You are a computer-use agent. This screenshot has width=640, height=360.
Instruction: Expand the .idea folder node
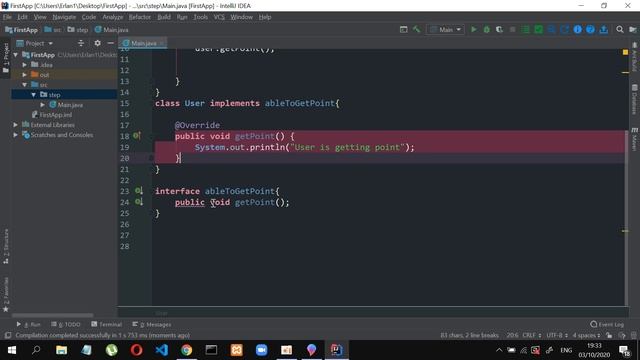pos(24,64)
